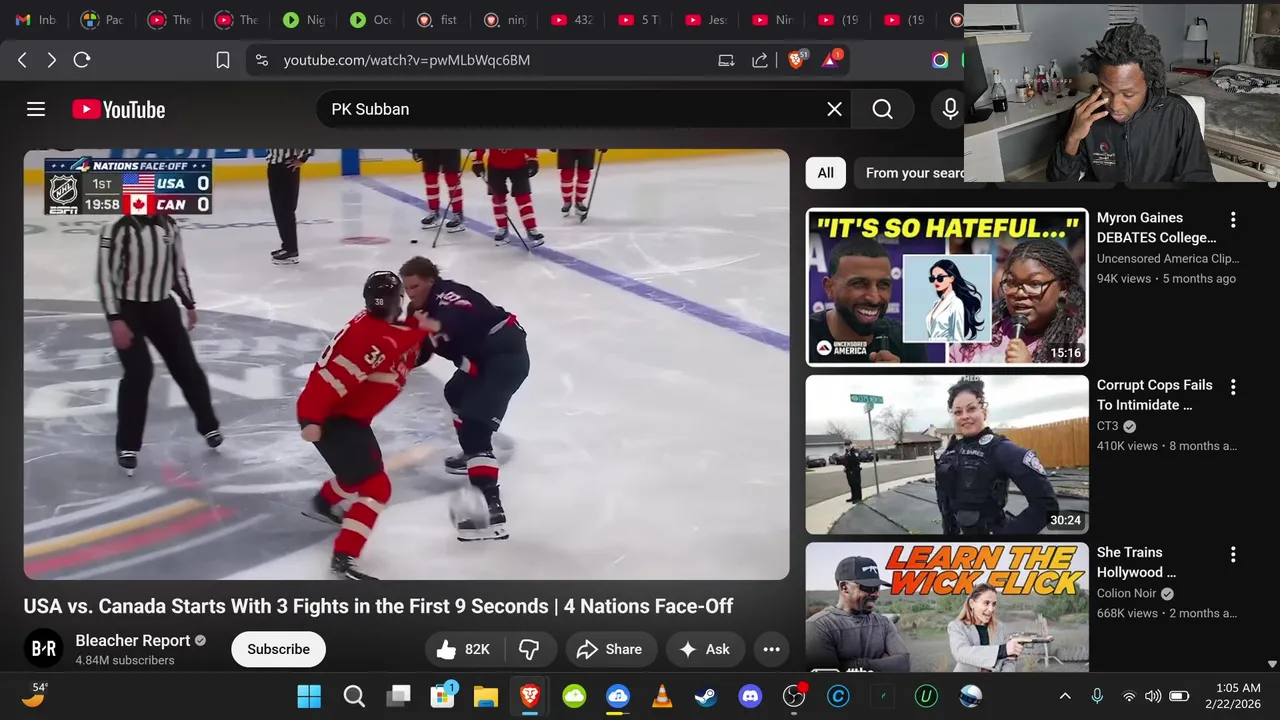Click the URL youtube.com/watch address field

tap(406, 60)
